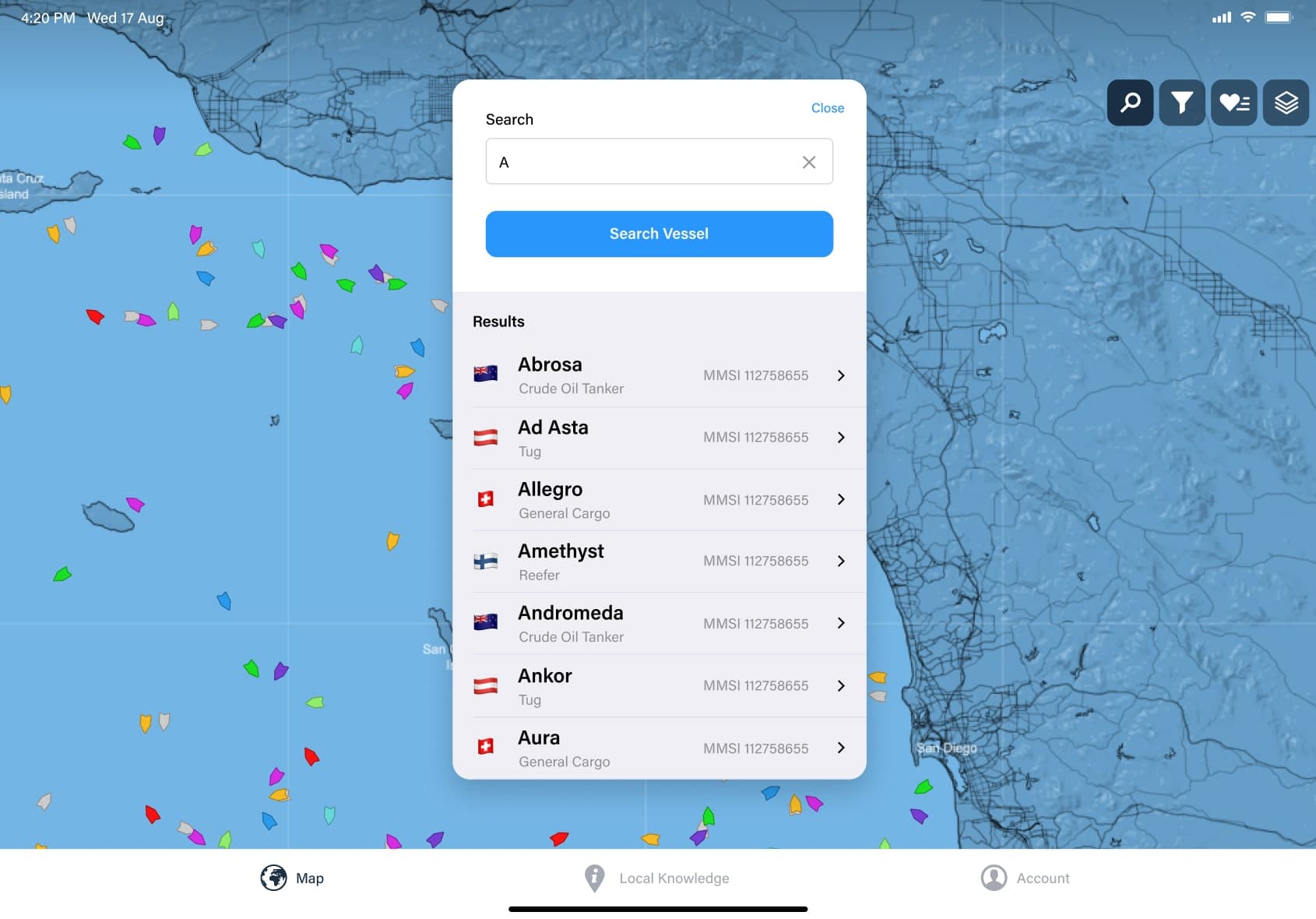Tap the Abrosa vessel flag icon
This screenshot has width=1316, height=919.
(485, 375)
